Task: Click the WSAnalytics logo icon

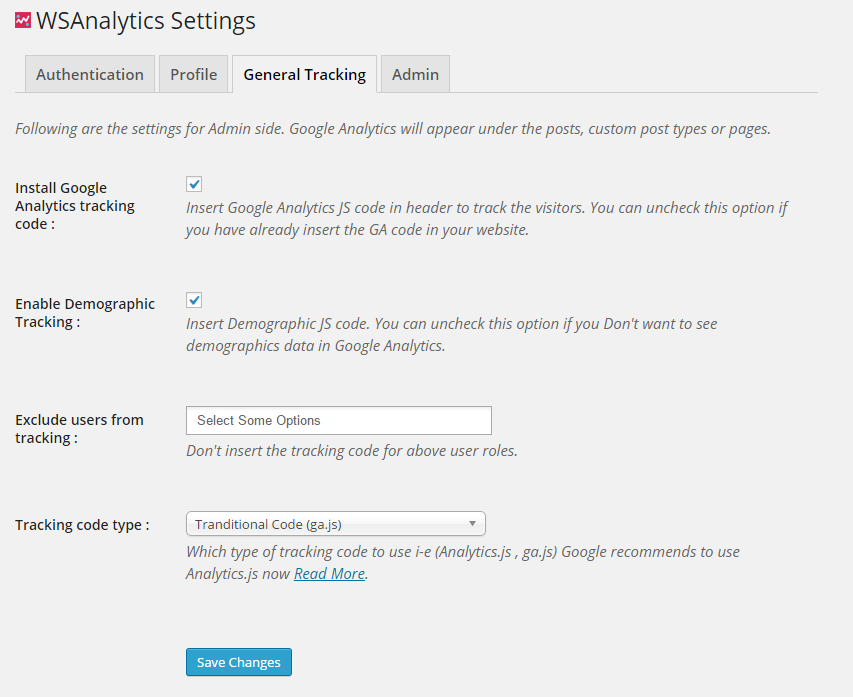Action: (23, 21)
